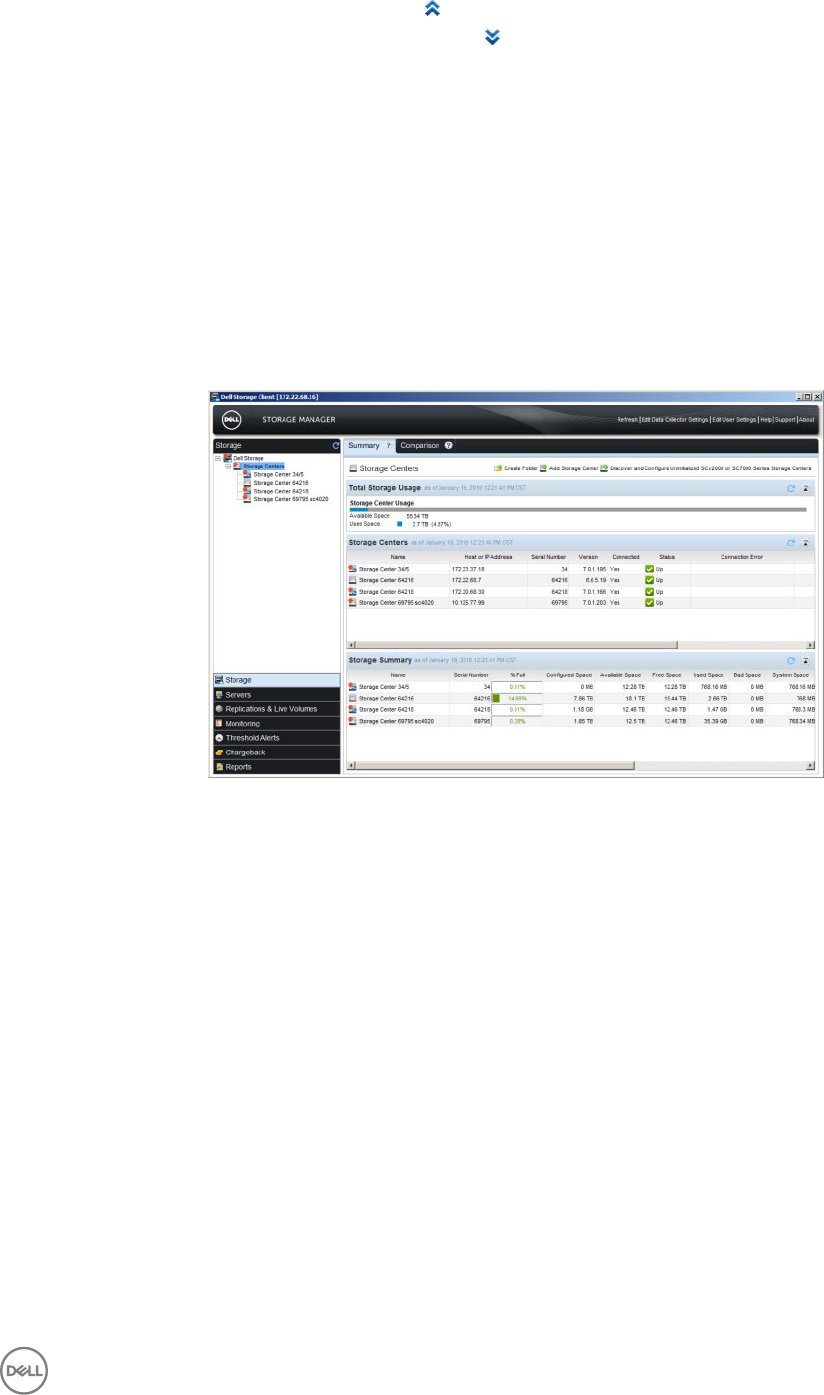Click %Full bar for Storage Center 64216
This screenshot has height=1395, width=824.
517,698
